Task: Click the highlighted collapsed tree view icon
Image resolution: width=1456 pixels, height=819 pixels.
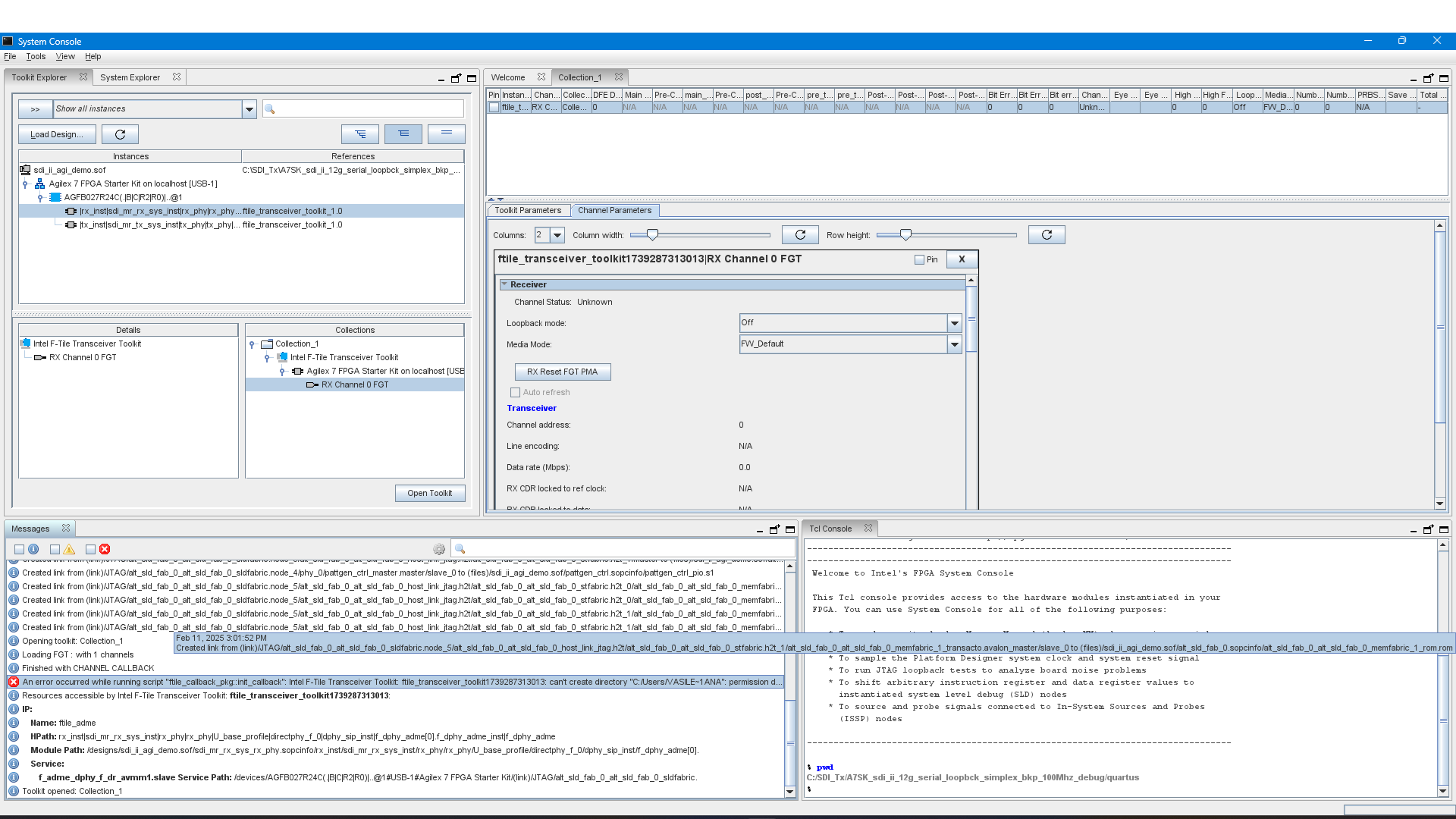Action: [403, 134]
